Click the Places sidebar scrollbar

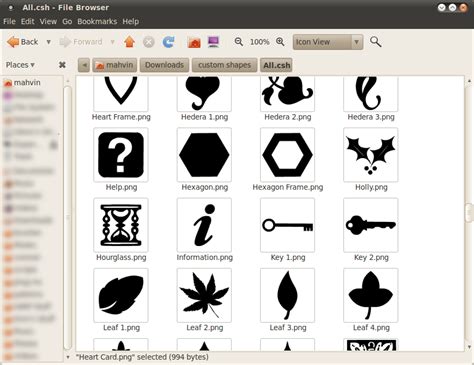(x=68, y=218)
